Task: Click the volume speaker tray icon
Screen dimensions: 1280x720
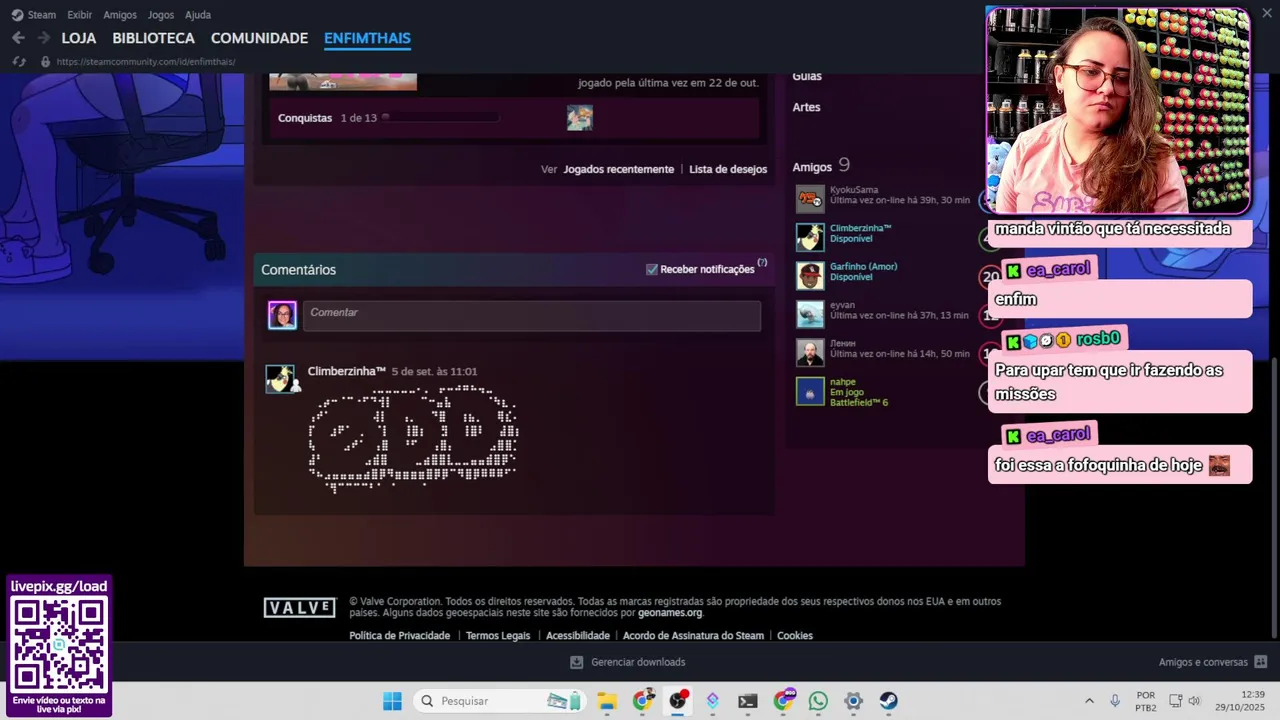Action: [x=1194, y=701]
